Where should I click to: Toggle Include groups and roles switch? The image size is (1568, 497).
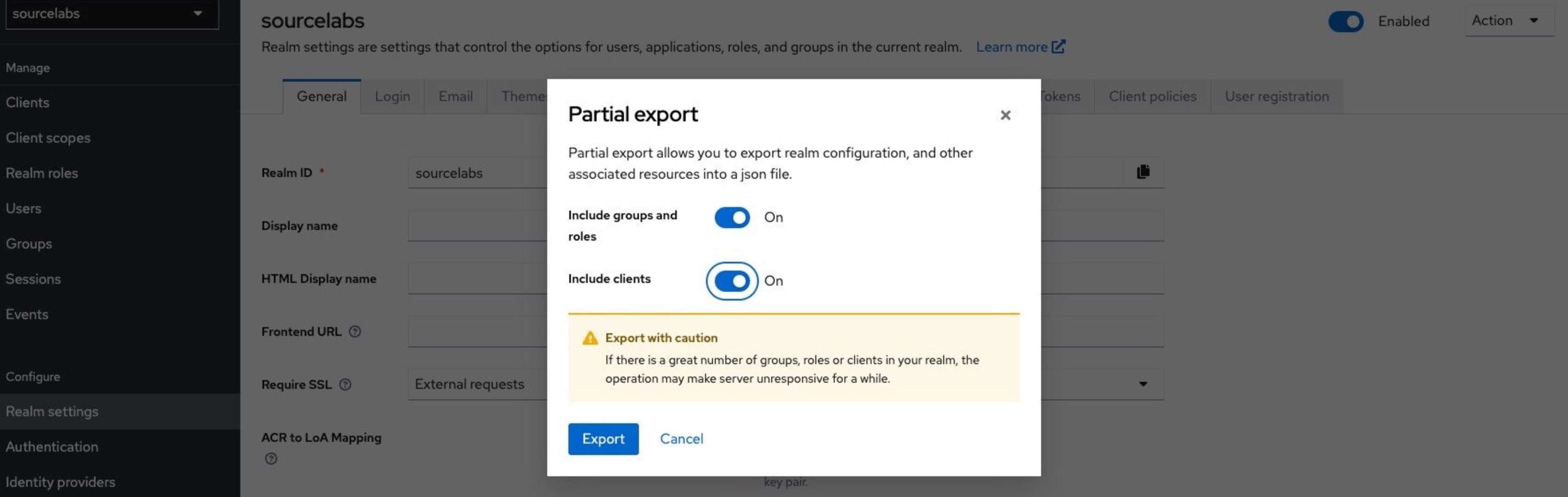(732, 218)
